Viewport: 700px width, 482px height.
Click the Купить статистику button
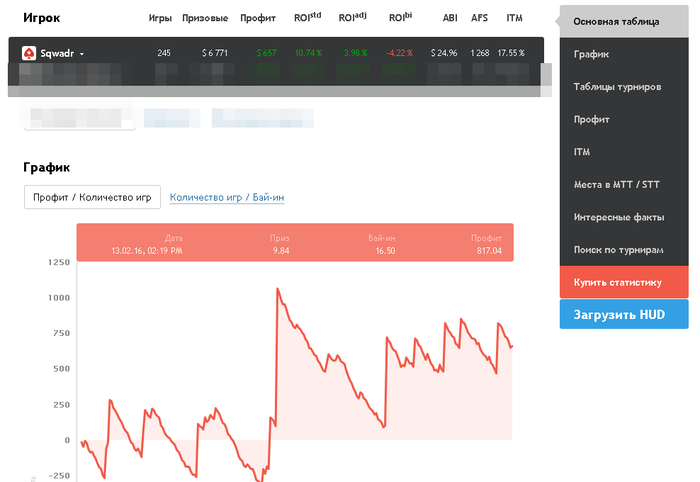tap(624, 282)
